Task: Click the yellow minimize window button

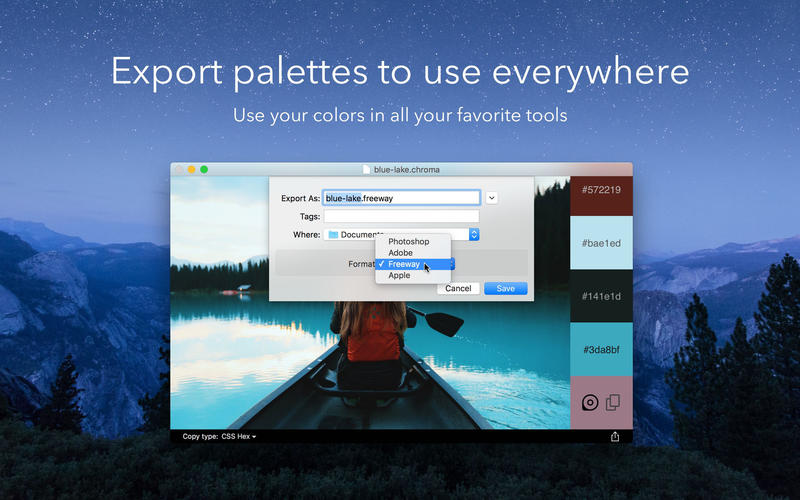Action: tap(192, 169)
